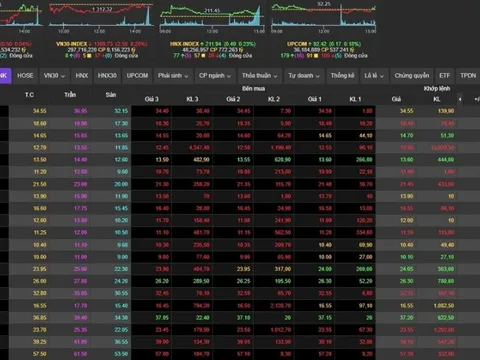480x360 pixels.
Task: Select the HNX30 tab
Action: point(107,76)
